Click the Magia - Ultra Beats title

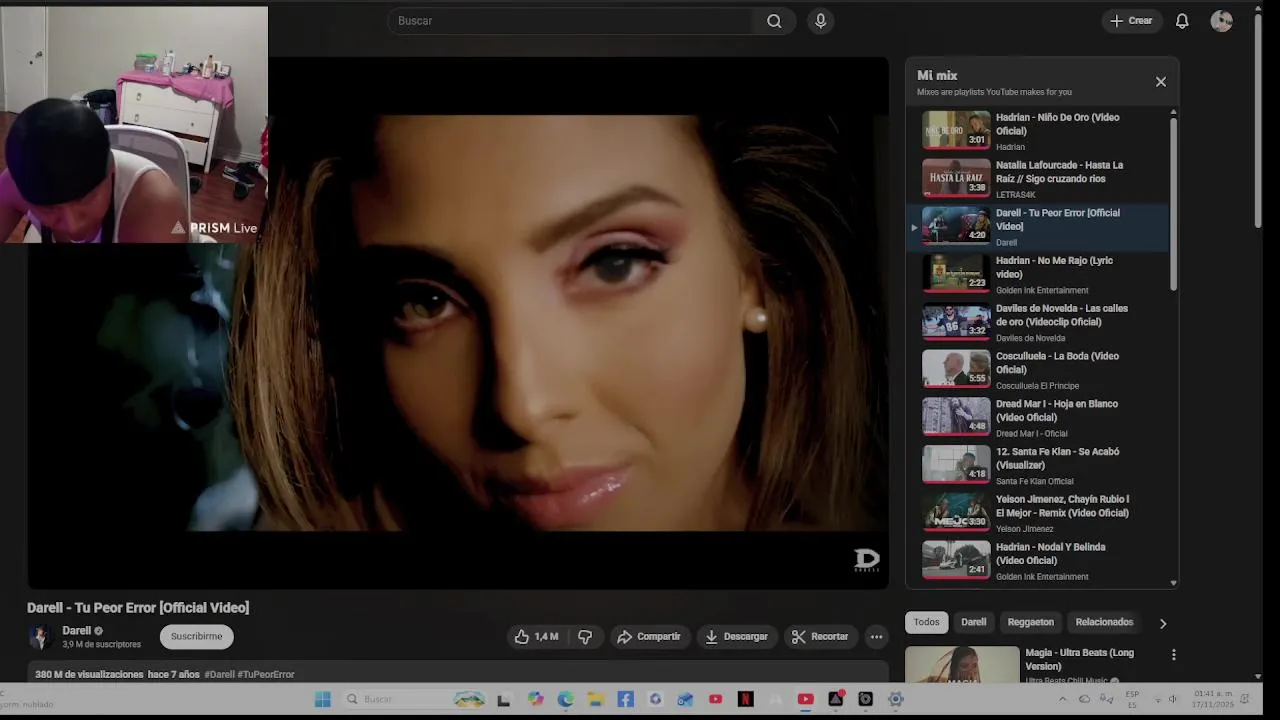click(1079, 659)
